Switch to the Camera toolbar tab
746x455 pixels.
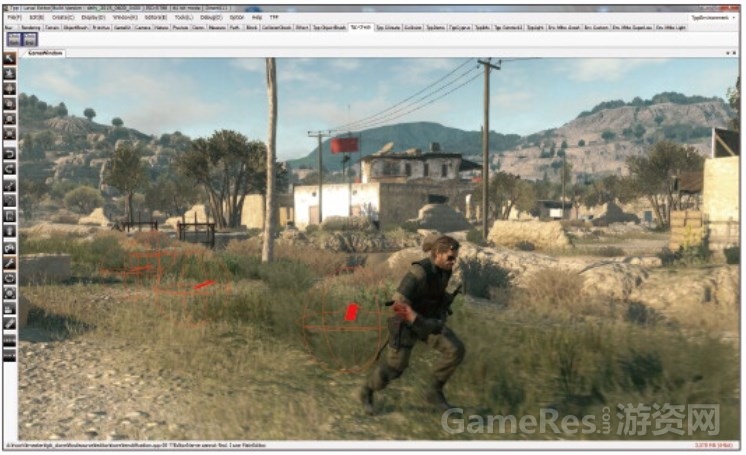143,28
